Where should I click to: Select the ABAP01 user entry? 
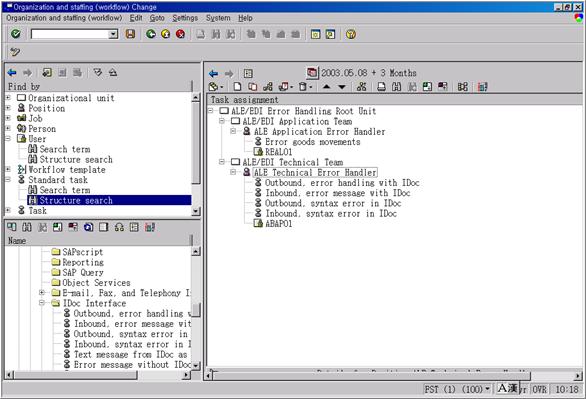pos(278,223)
